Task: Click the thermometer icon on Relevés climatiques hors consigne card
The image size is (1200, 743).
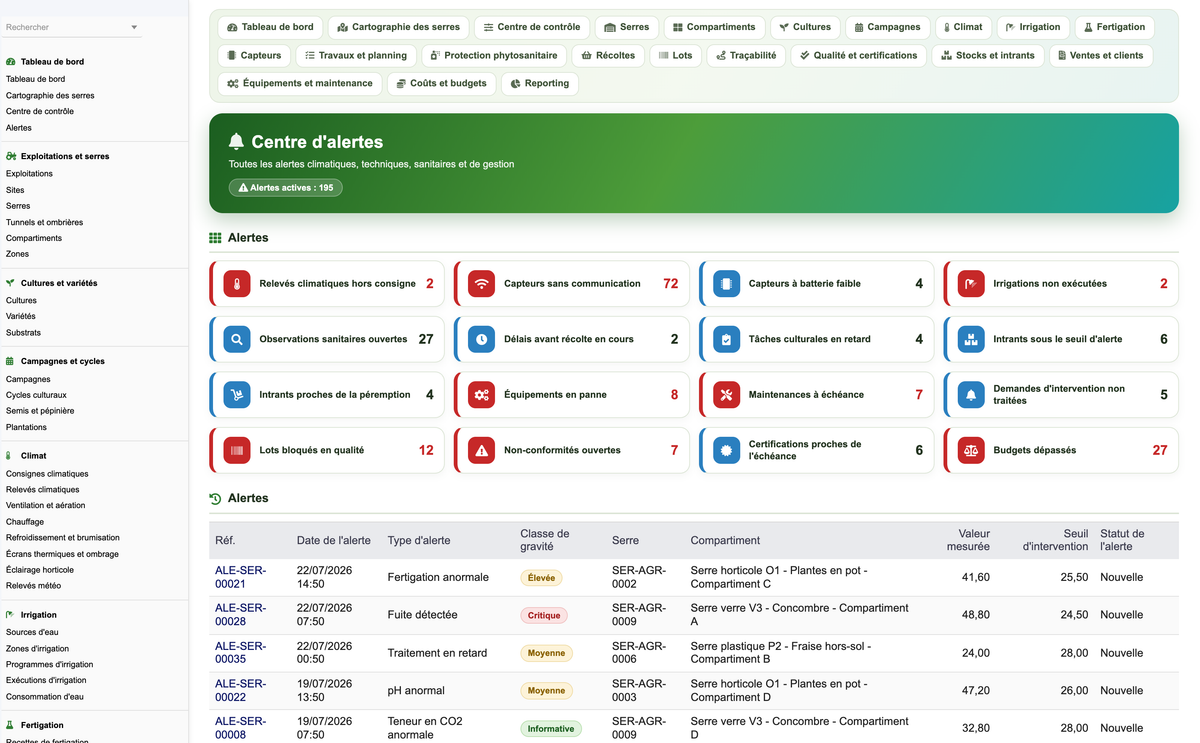Action: pyautogui.click(x=237, y=284)
